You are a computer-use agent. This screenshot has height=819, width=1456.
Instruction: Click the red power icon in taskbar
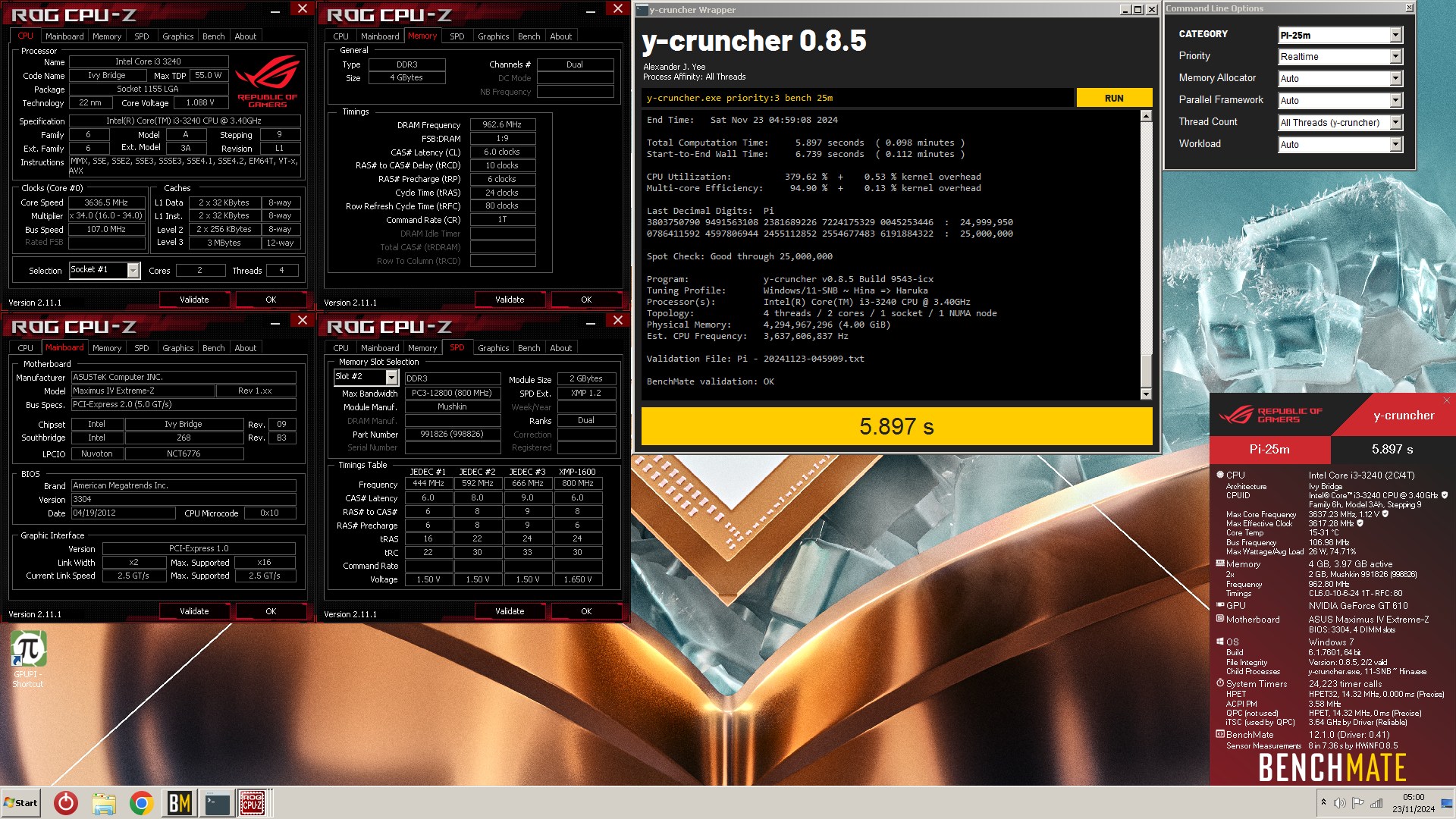[66, 803]
